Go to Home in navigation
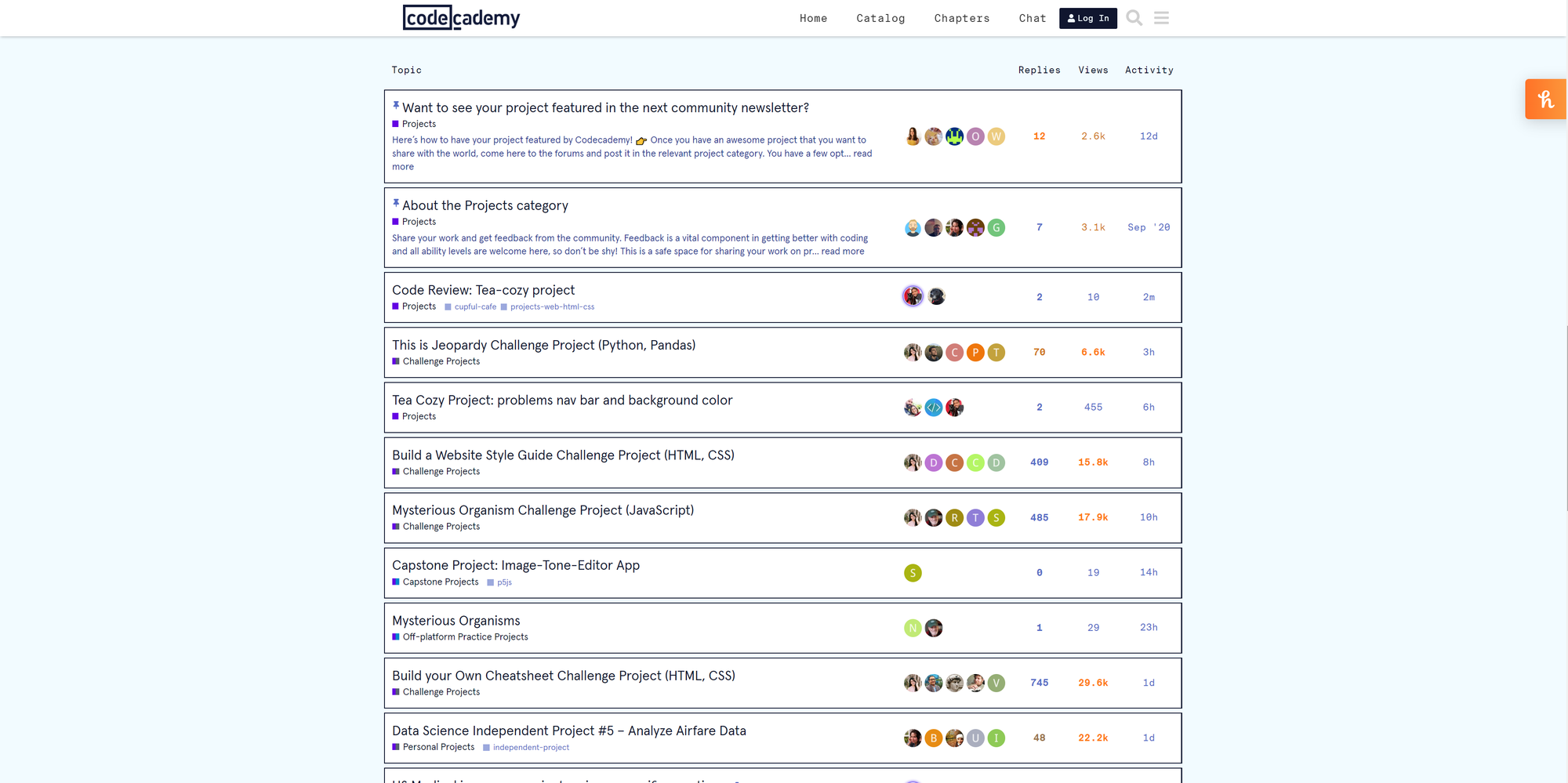 (813, 18)
